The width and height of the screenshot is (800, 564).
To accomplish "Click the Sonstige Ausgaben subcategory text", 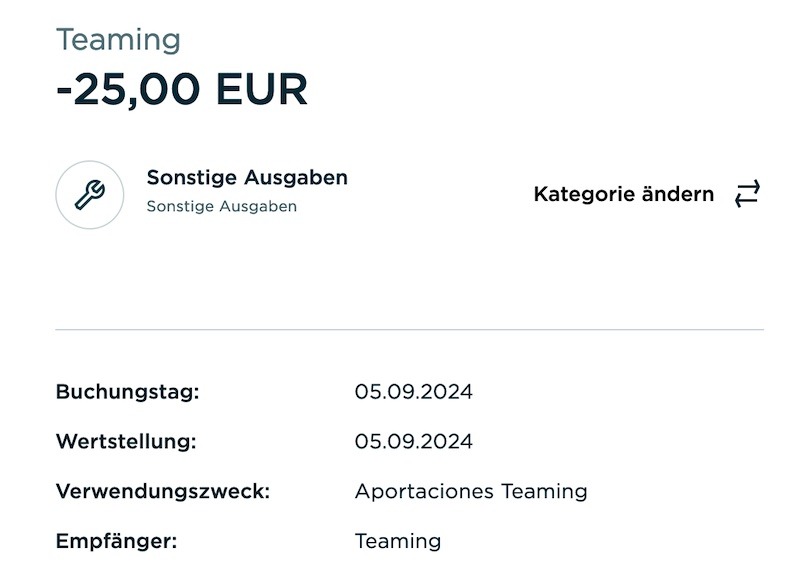I will tap(221, 206).
